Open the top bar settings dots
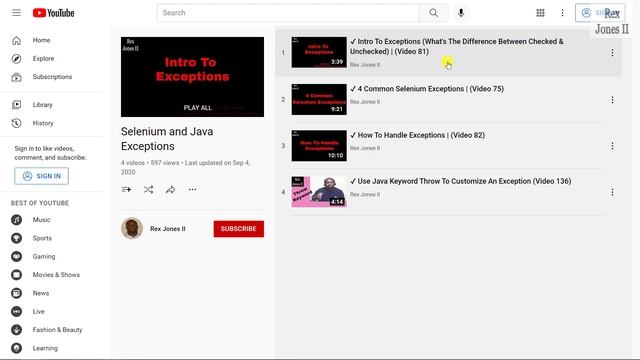The height and width of the screenshot is (360, 640). click(x=562, y=13)
